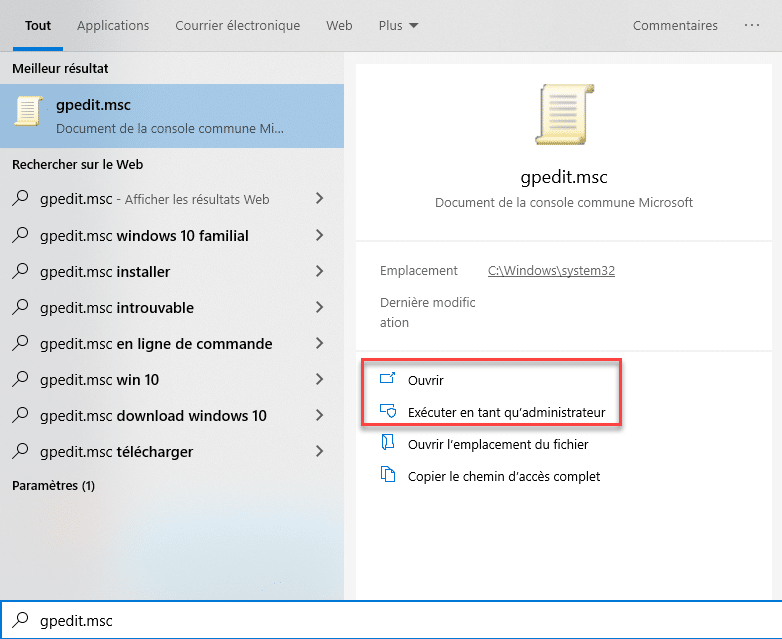Screen dimensions: 782x639
Task: Expand arrow for gpedit.msc télécharger suggestion
Action: 319,452
